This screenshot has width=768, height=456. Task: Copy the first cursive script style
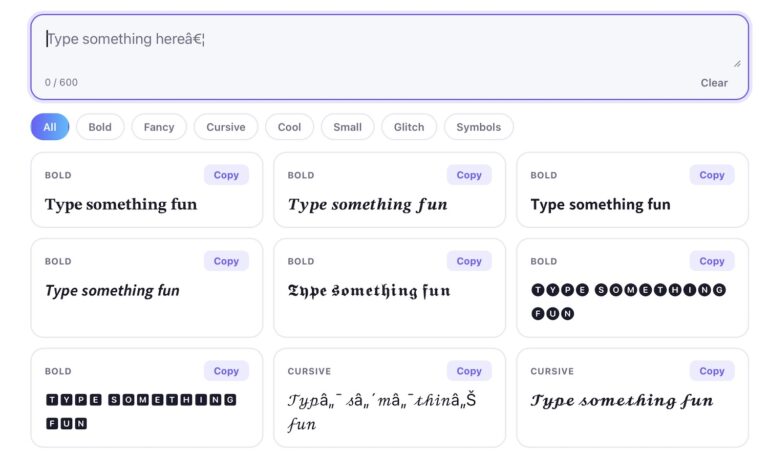click(469, 371)
